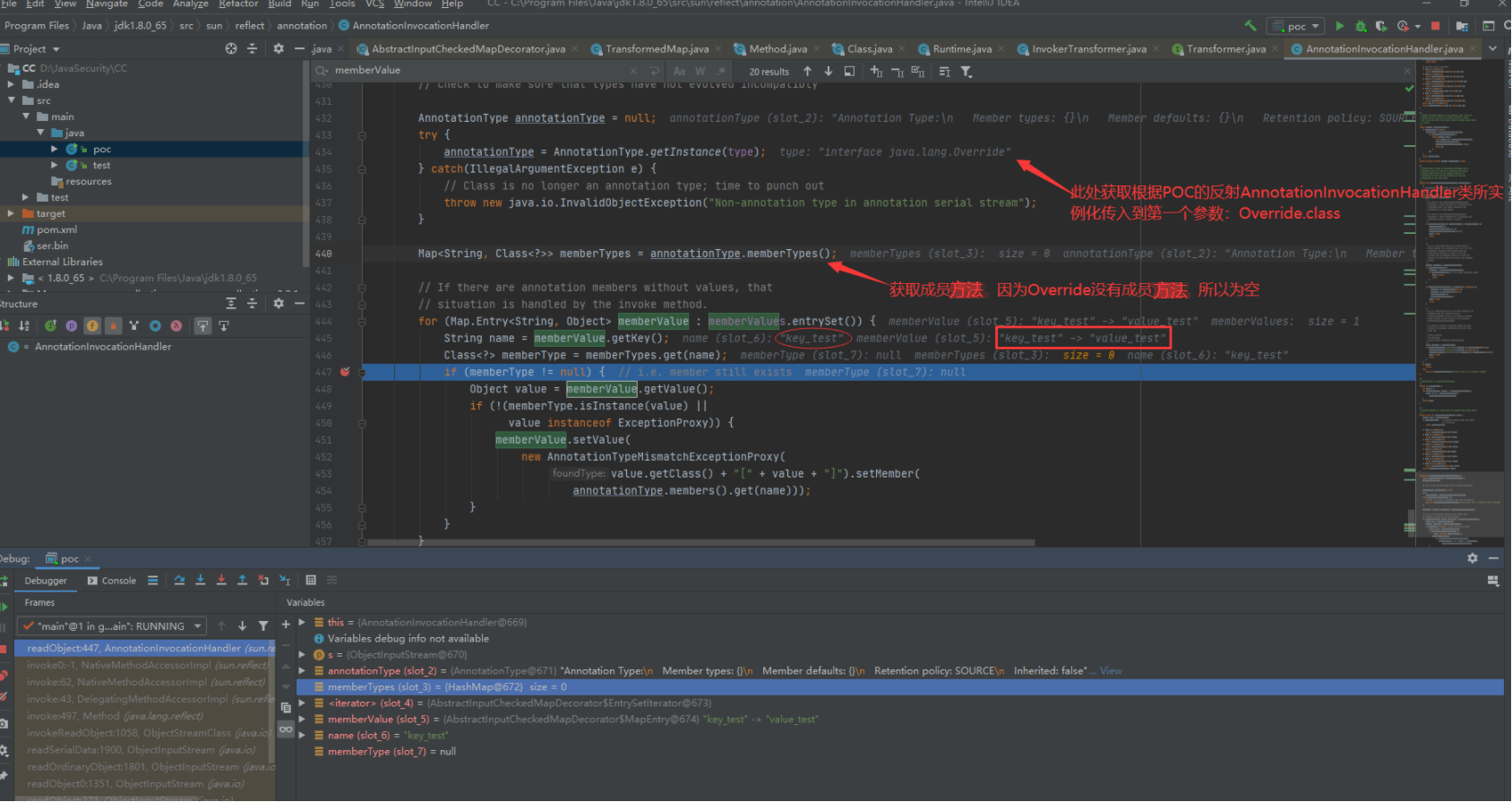Expand memberValue (slot_5) variable
This screenshot has width=1512, height=802.
point(302,719)
